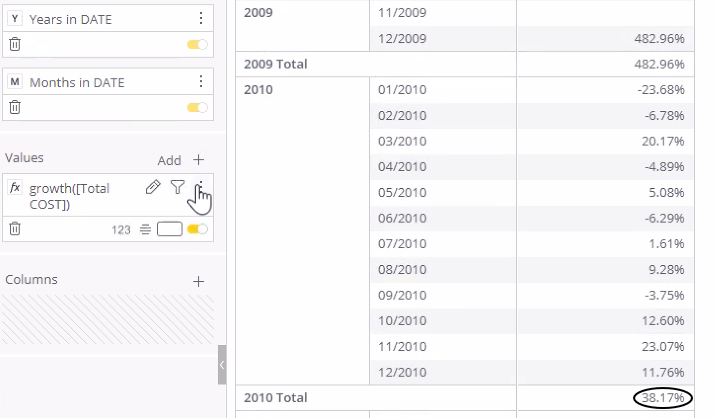Click the fx formula icon
Viewport: 715px width, 418px height.
(15, 187)
